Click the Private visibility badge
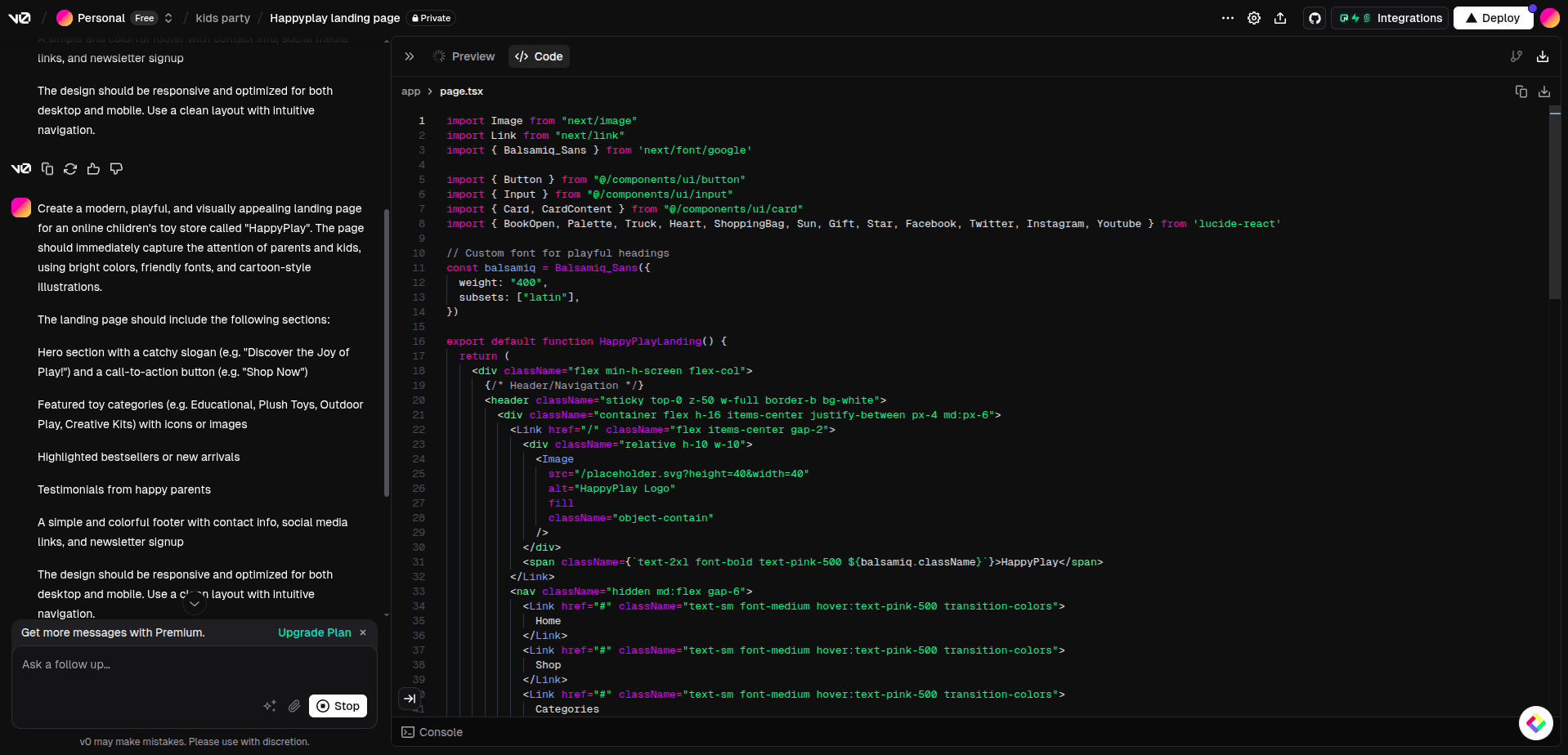 pos(432,18)
